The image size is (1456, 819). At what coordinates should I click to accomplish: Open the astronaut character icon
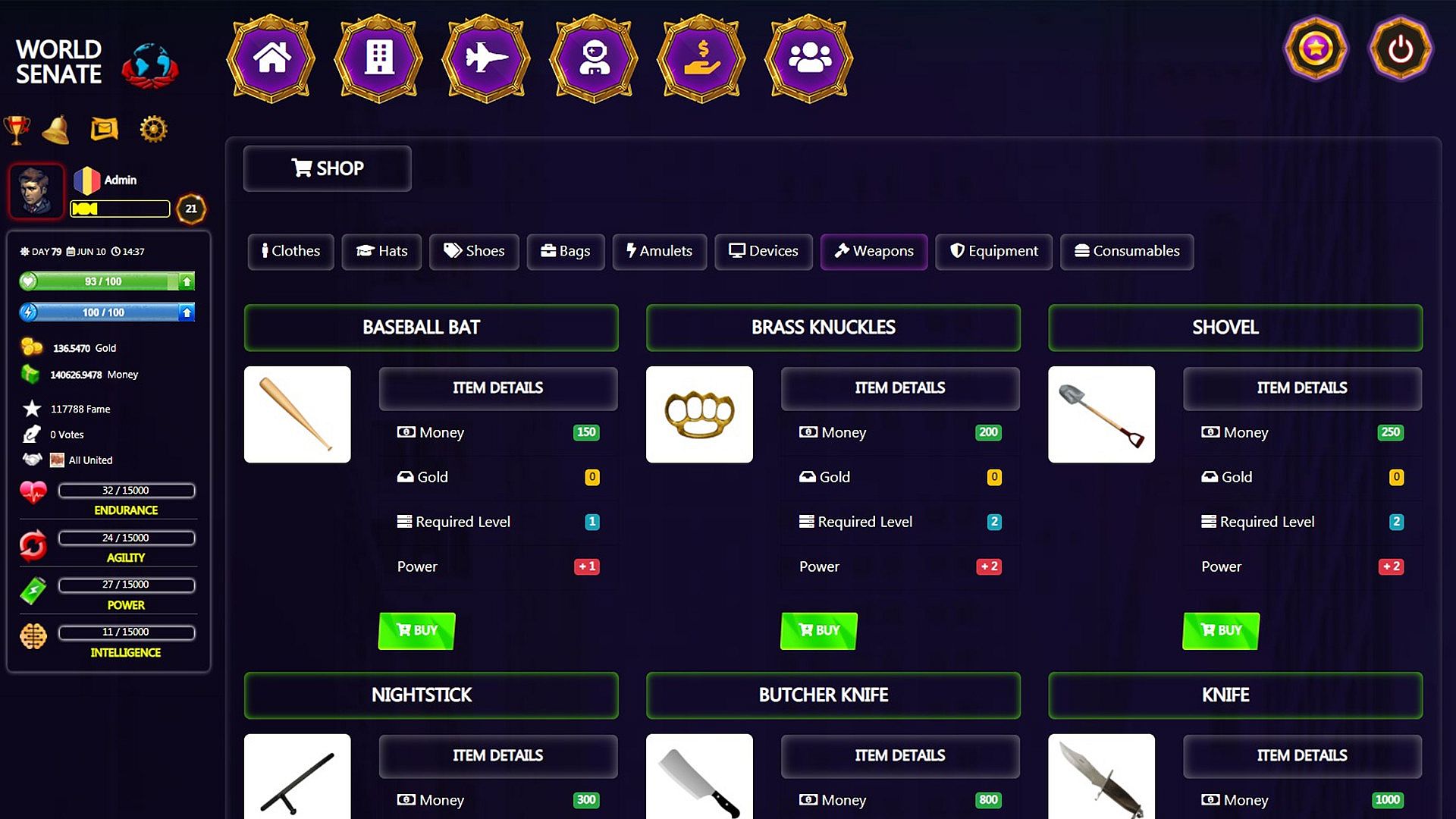595,58
